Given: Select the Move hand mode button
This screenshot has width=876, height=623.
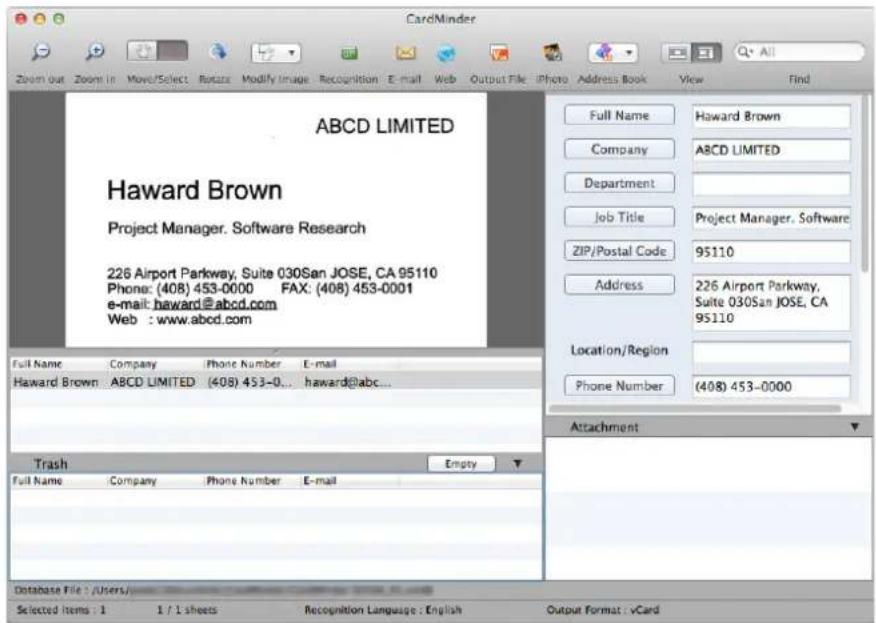Looking at the screenshot, I should [142, 51].
